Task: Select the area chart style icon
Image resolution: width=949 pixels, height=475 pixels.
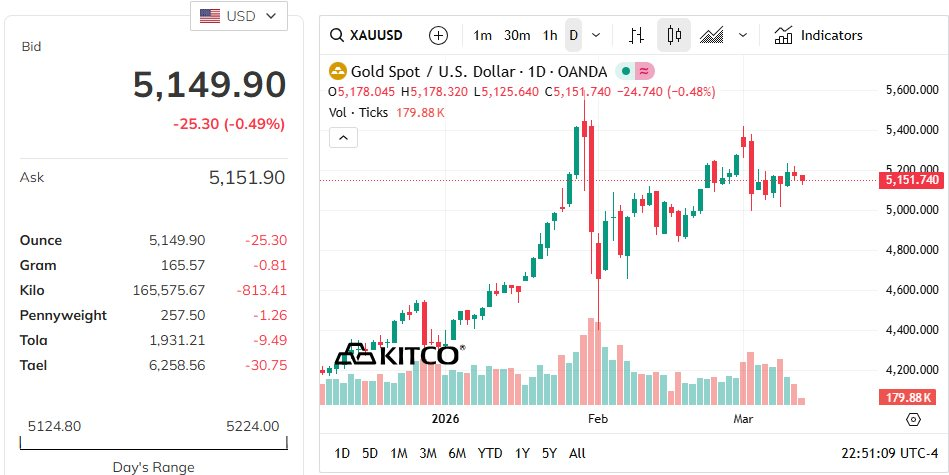Action: (712, 35)
